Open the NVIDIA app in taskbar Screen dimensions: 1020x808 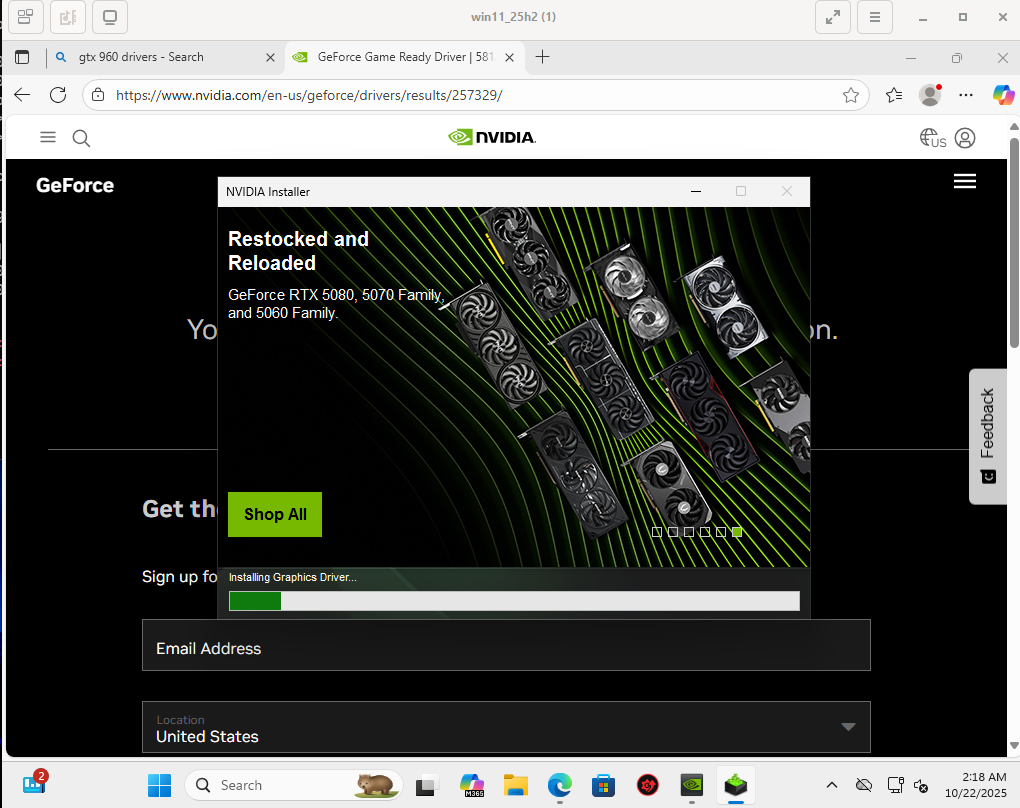[691, 785]
